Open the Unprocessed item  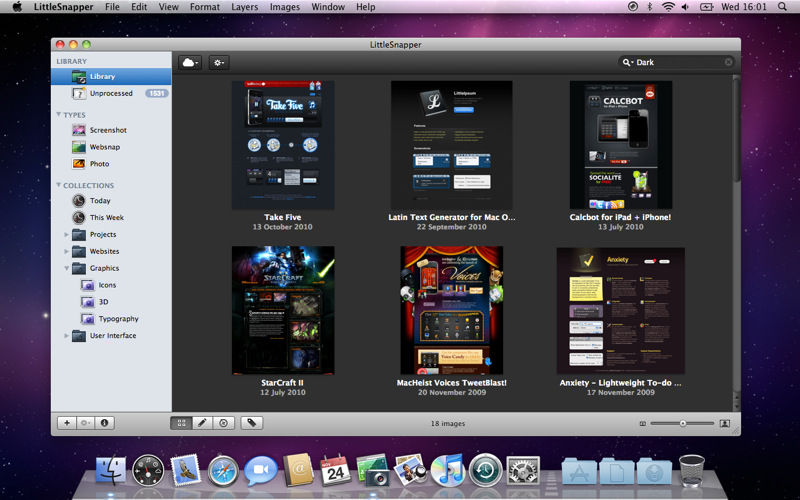click(111, 93)
